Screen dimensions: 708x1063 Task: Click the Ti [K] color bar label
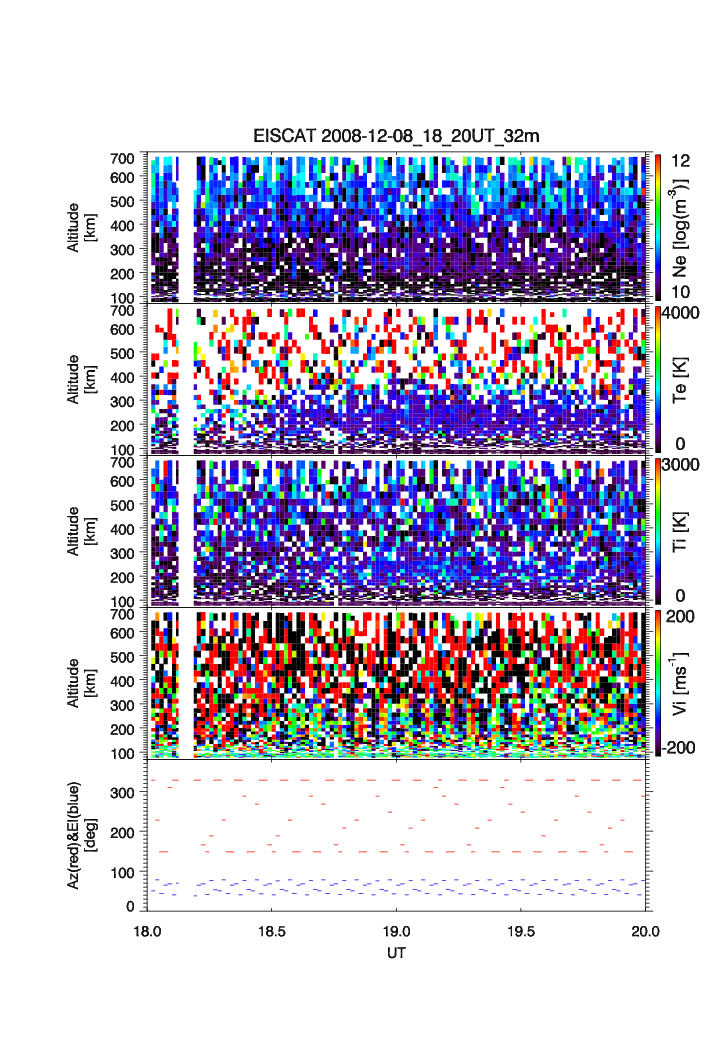[681, 531]
